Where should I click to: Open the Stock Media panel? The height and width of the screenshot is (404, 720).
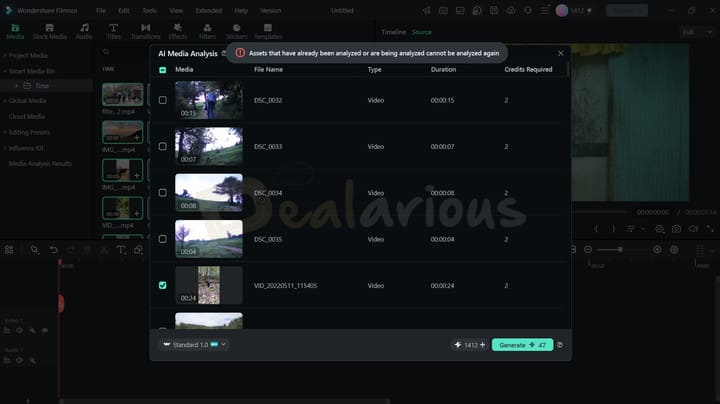click(x=50, y=32)
